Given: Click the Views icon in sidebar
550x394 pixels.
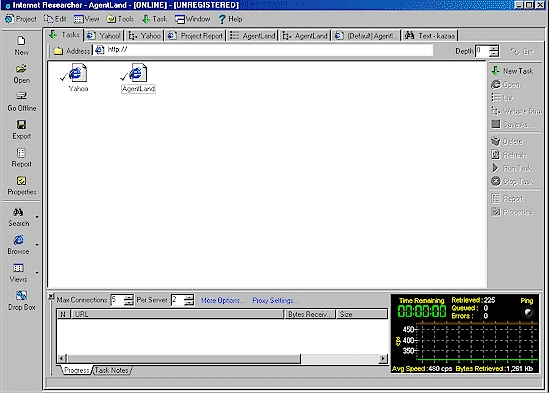Looking at the screenshot, I should pyautogui.click(x=18, y=268).
